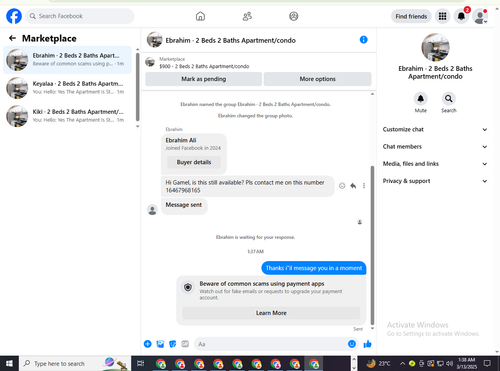Click Mark as pending button
Viewport: 500px width, 371px height.
(x=203, y=79)
